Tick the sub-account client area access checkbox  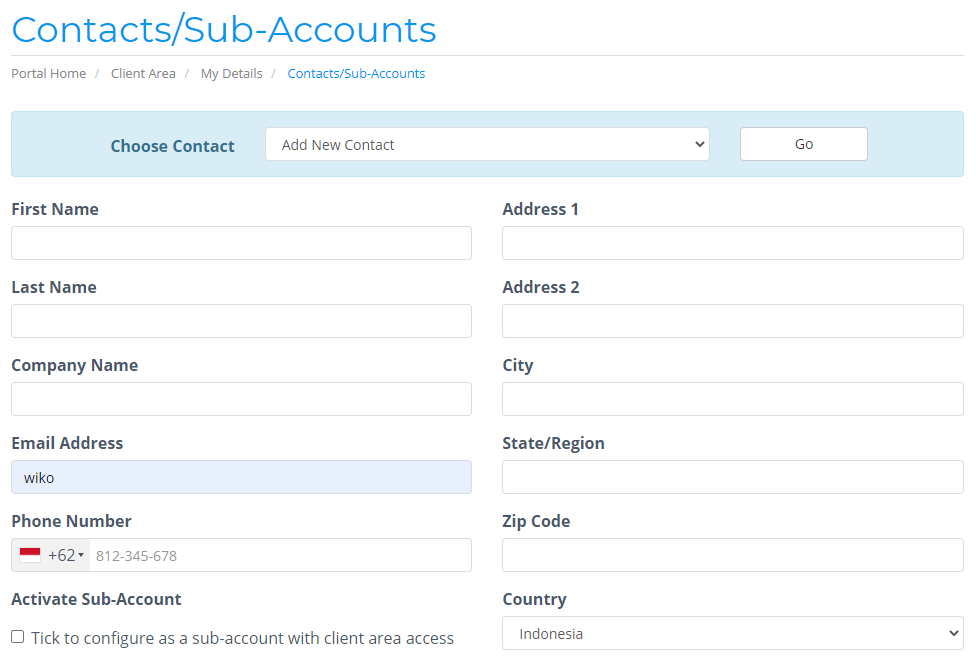pyautogui.click(x=16, y=638)
